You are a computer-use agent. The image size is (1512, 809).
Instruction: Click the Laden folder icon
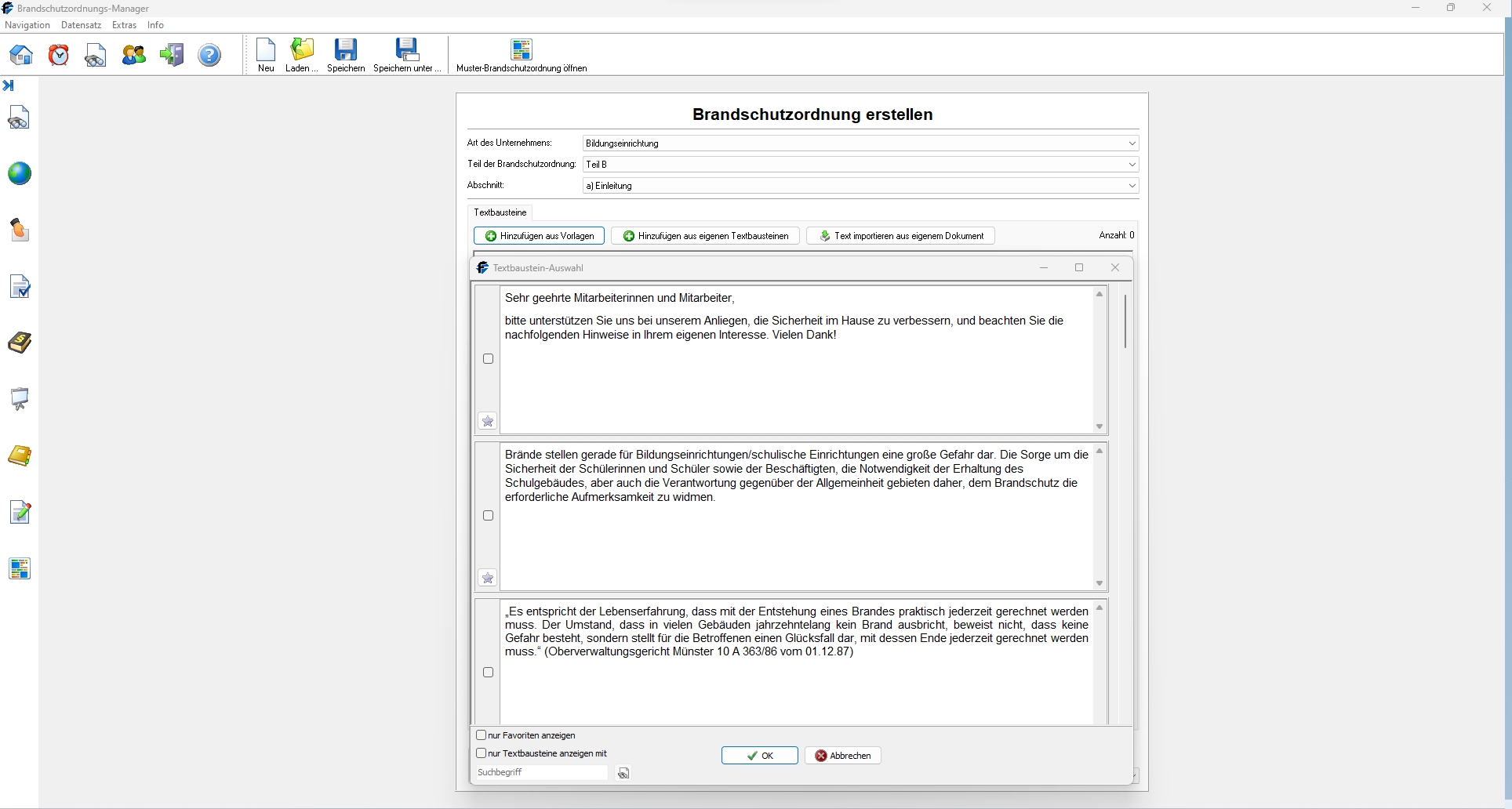[302, 55]
